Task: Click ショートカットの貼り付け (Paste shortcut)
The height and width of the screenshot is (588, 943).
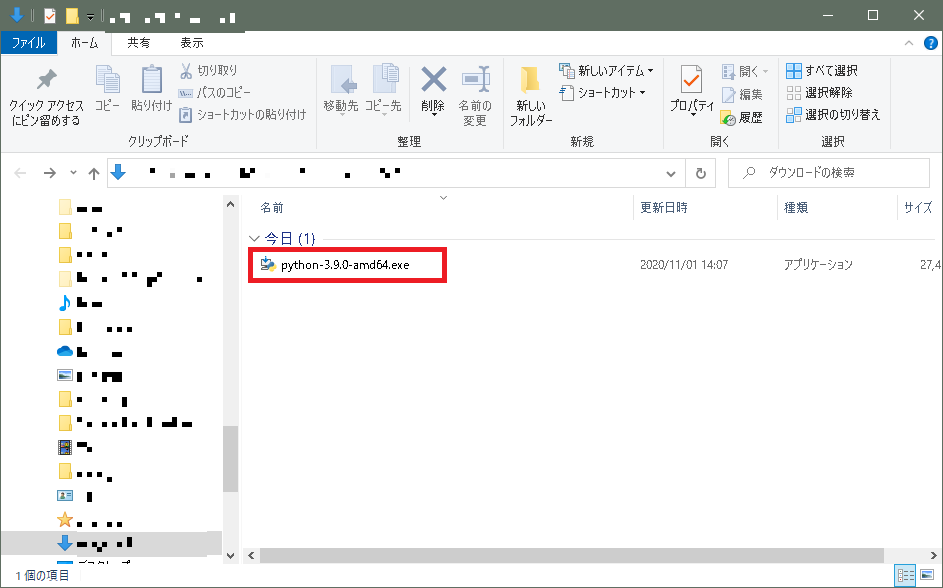Action: coord(242,114)
